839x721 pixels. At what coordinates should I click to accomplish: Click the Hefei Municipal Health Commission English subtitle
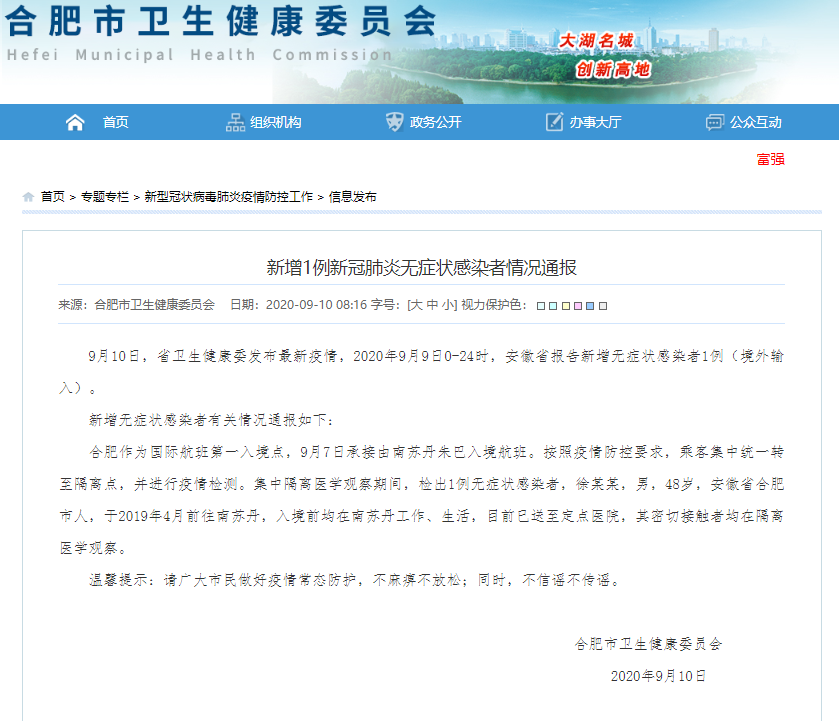(x=200, y=55)
